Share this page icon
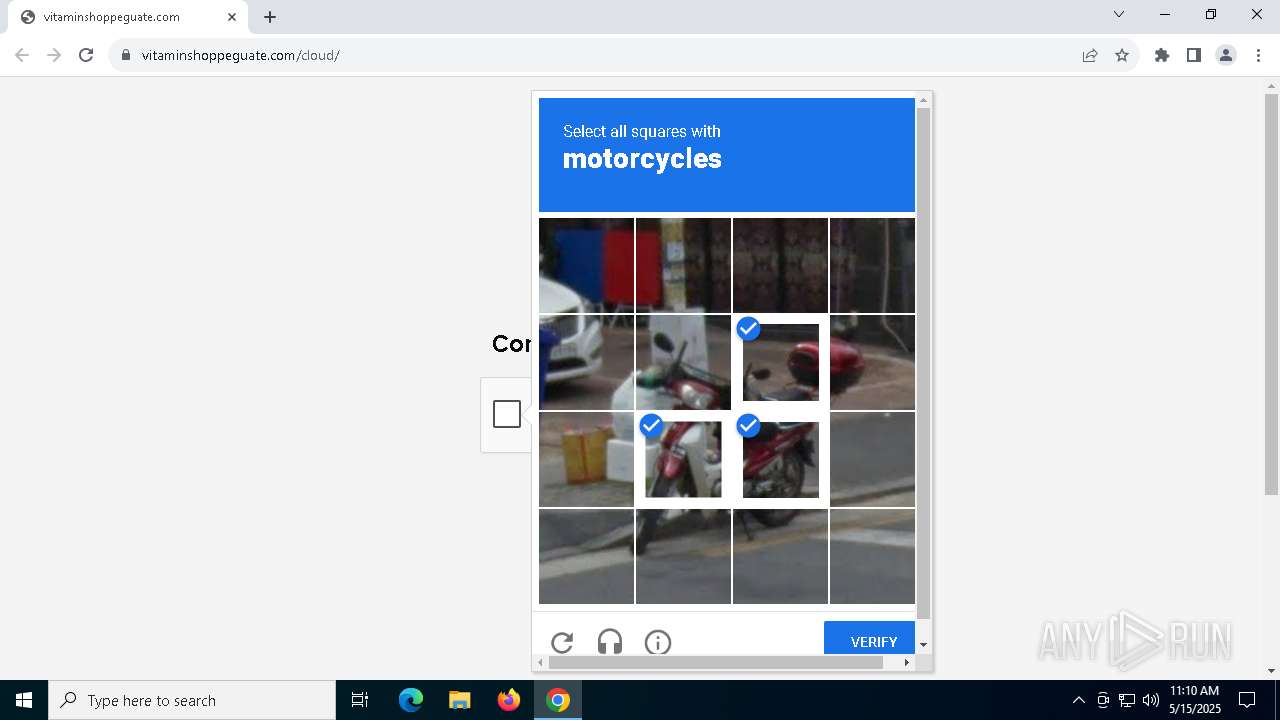The width and height of the screenshot is (1280, 720). click(1090, 55)
